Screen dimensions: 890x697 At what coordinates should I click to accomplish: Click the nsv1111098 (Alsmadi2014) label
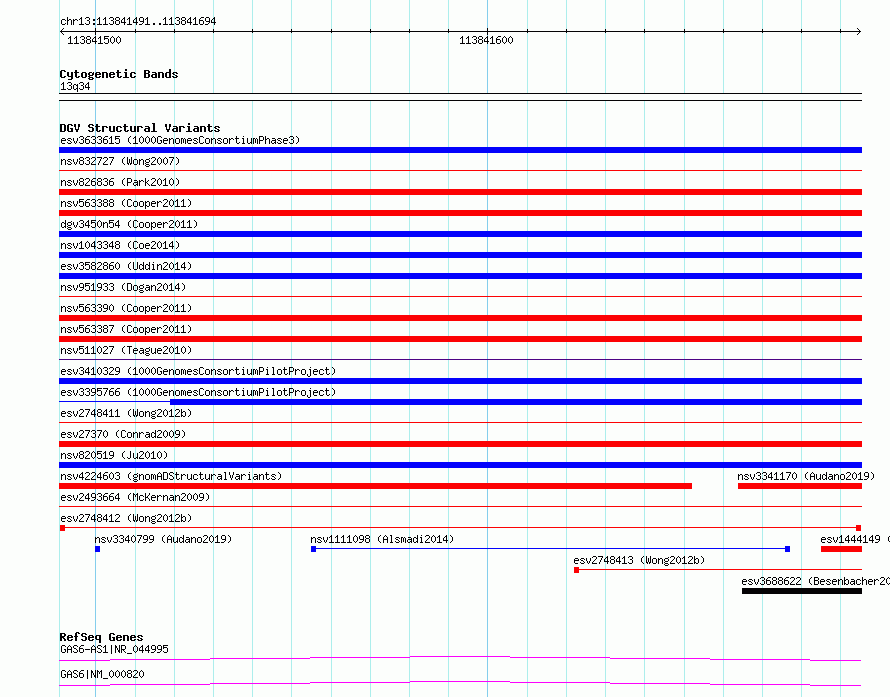pyautogui.click(x=382, y=539)
